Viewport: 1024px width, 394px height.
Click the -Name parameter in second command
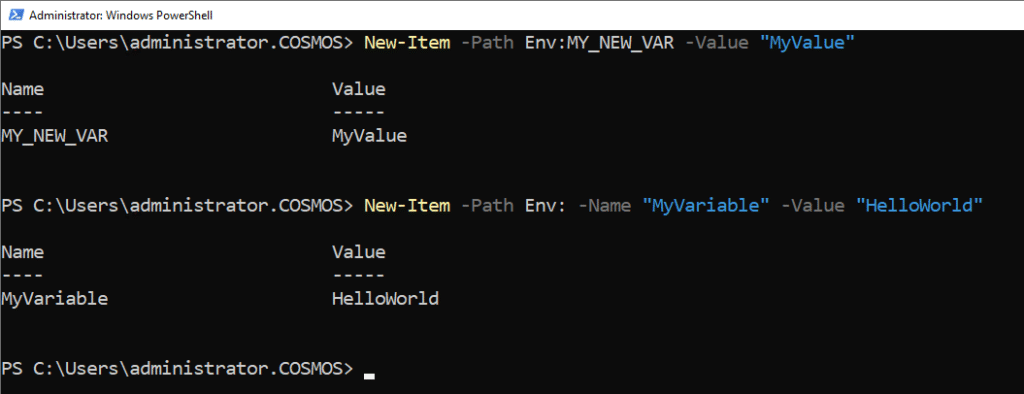tap(604, 206)
